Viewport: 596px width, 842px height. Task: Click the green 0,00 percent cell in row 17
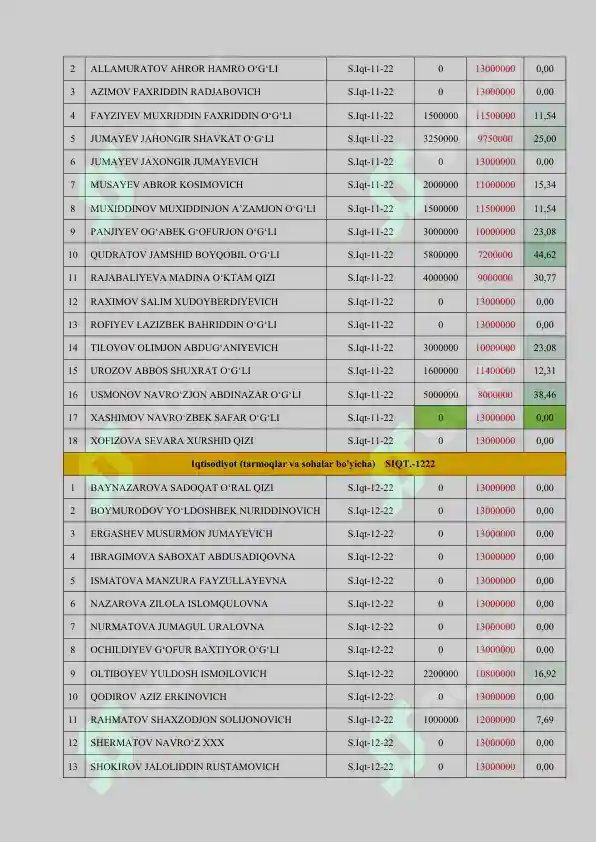point(544,418)
